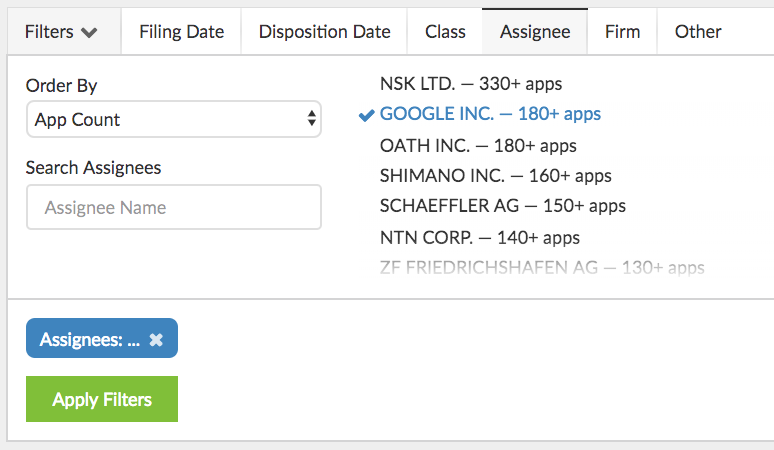Deselect GOOGLE INC. assignee
The width and height of the screenshot is (774, 450).
tap(490, 114)
